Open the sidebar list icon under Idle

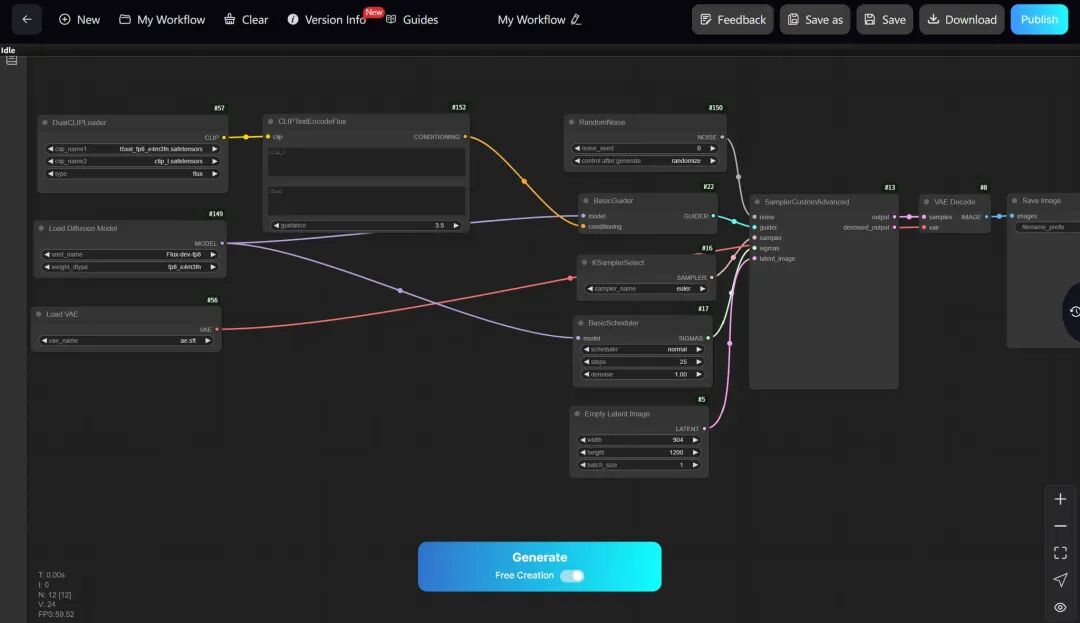pos(11,61)
